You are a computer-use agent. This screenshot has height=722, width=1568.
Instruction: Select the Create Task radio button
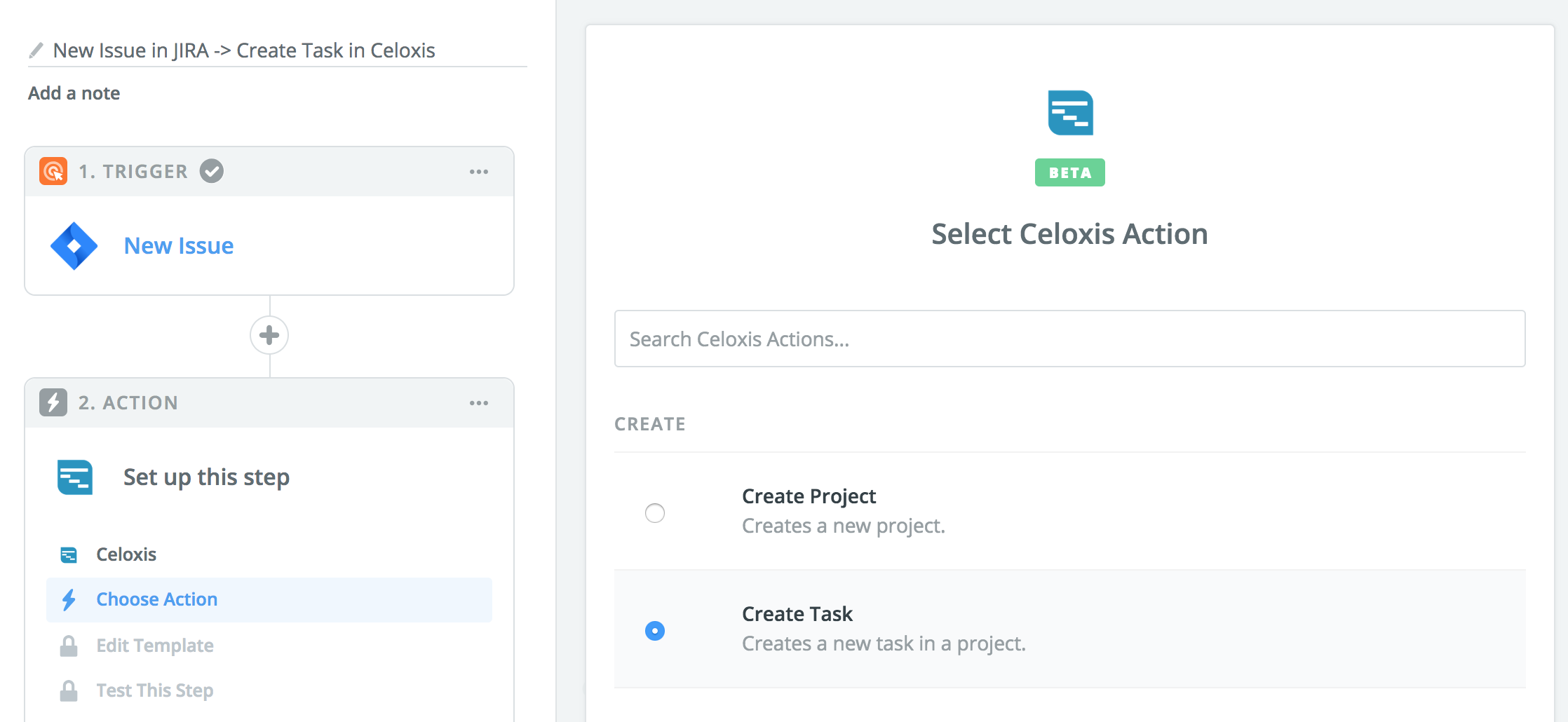click(655, 631)
